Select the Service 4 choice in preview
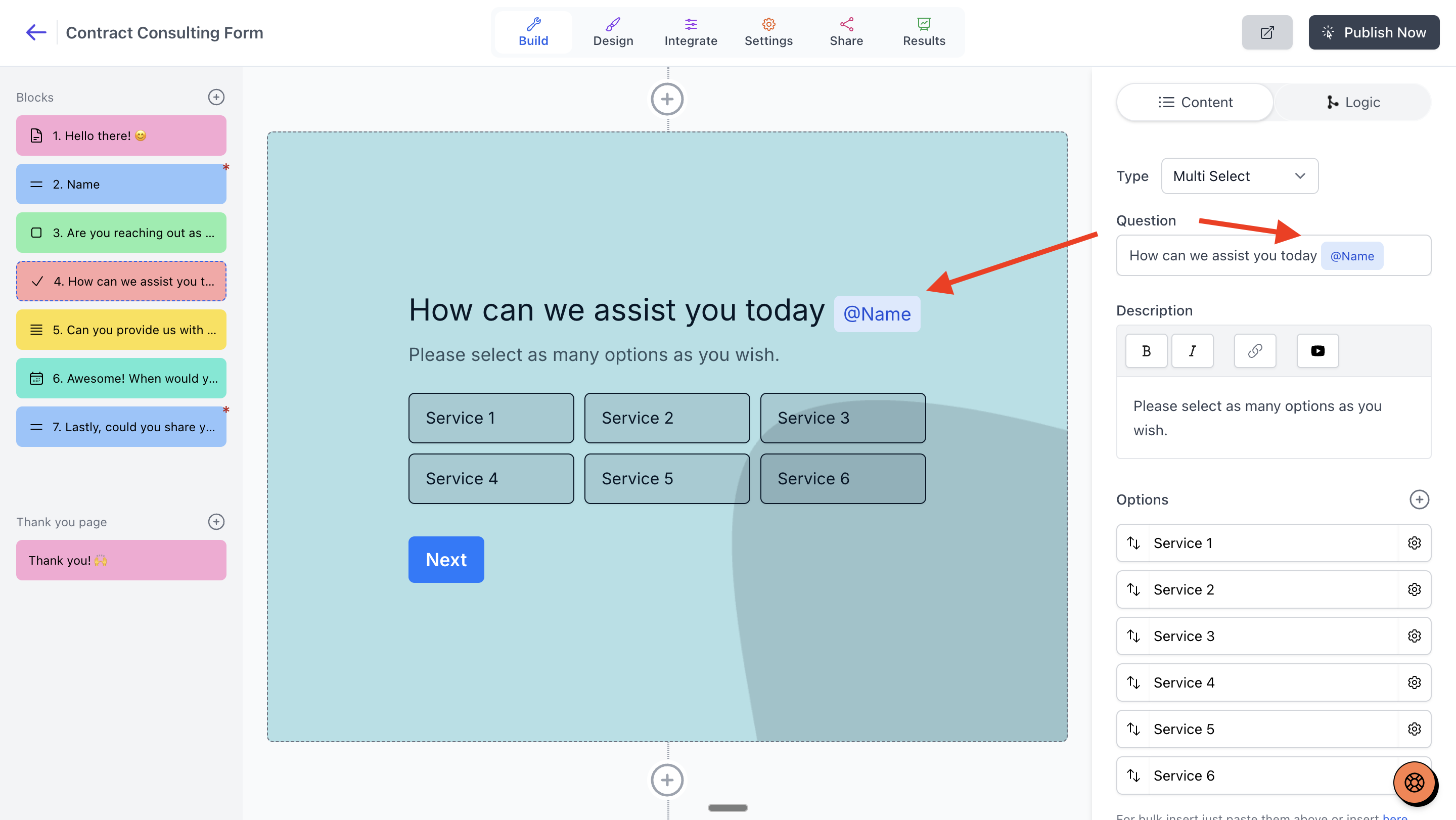This screenshot has height=820, width=1456. tap(491, 479)
